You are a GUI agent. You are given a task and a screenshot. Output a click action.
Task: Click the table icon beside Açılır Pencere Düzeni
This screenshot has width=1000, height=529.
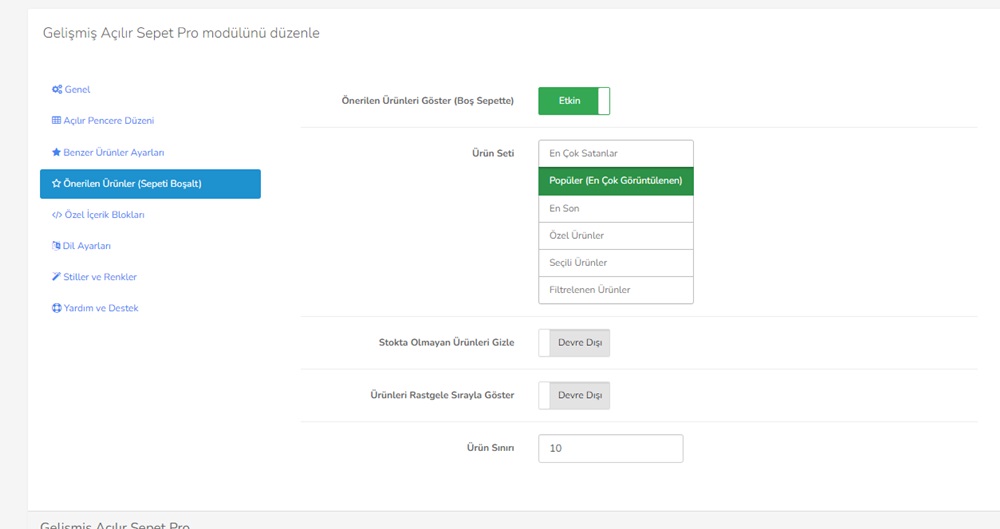click(56, 120)
